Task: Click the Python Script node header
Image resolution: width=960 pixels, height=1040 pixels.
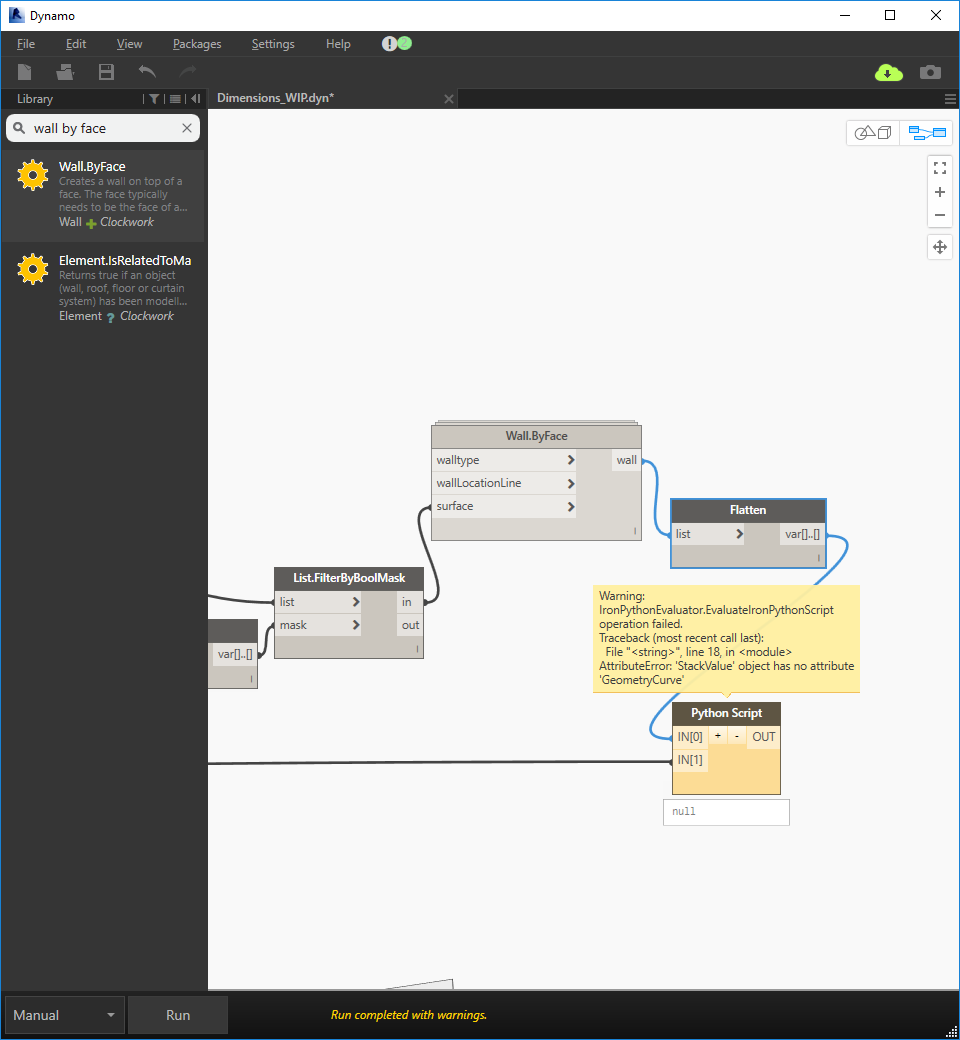Action: (x=726, y=713)
